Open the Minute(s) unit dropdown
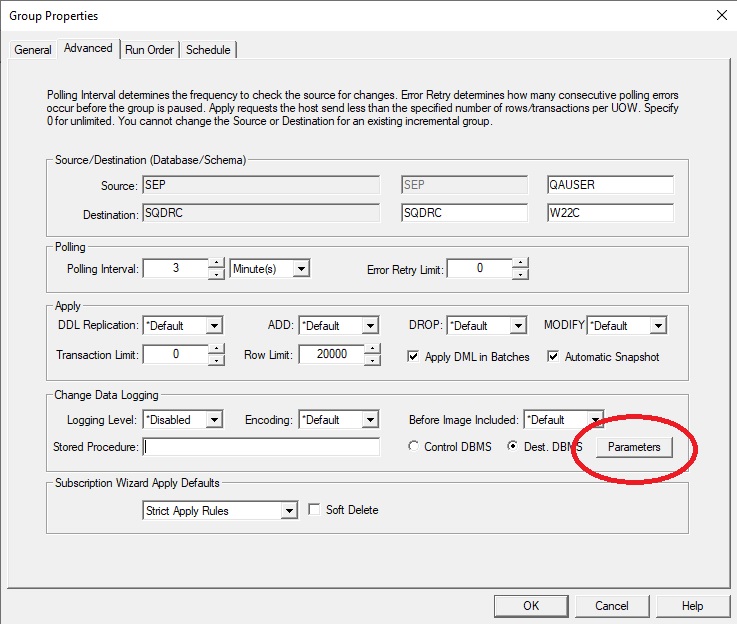Screen dimensions: 737x624 300,269
